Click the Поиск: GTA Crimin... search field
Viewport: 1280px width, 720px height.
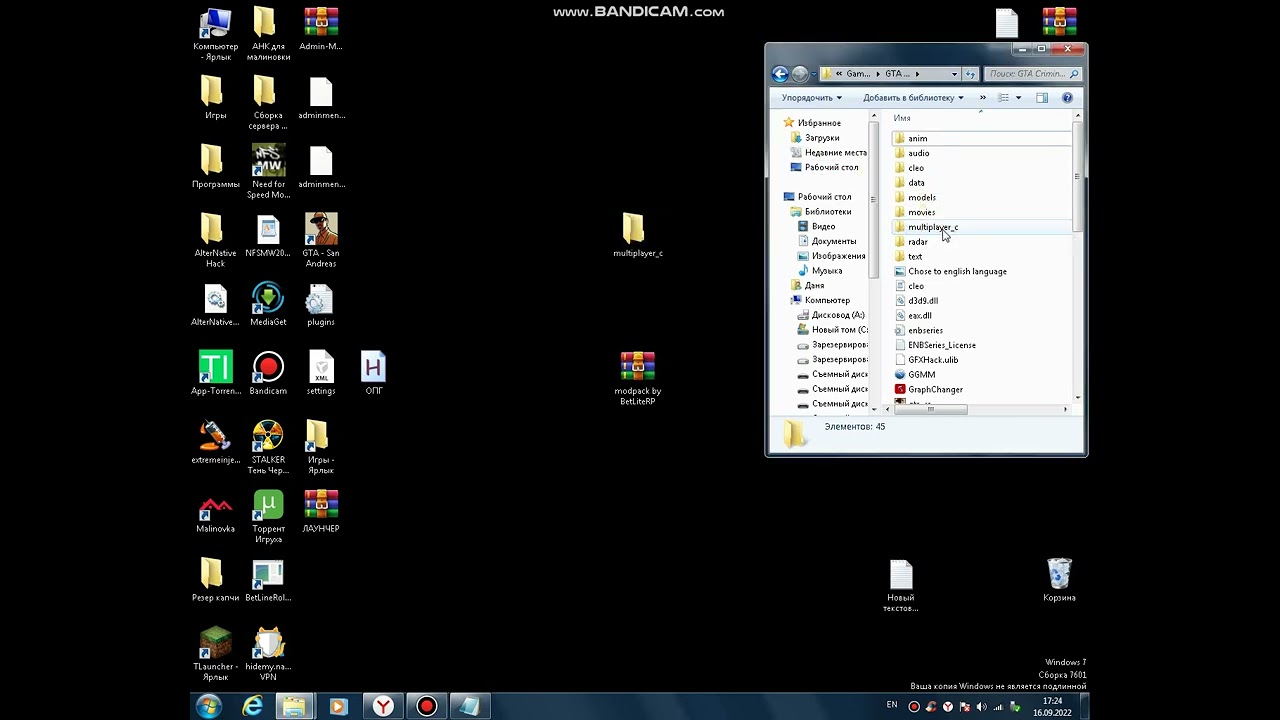click(1034, 74)
